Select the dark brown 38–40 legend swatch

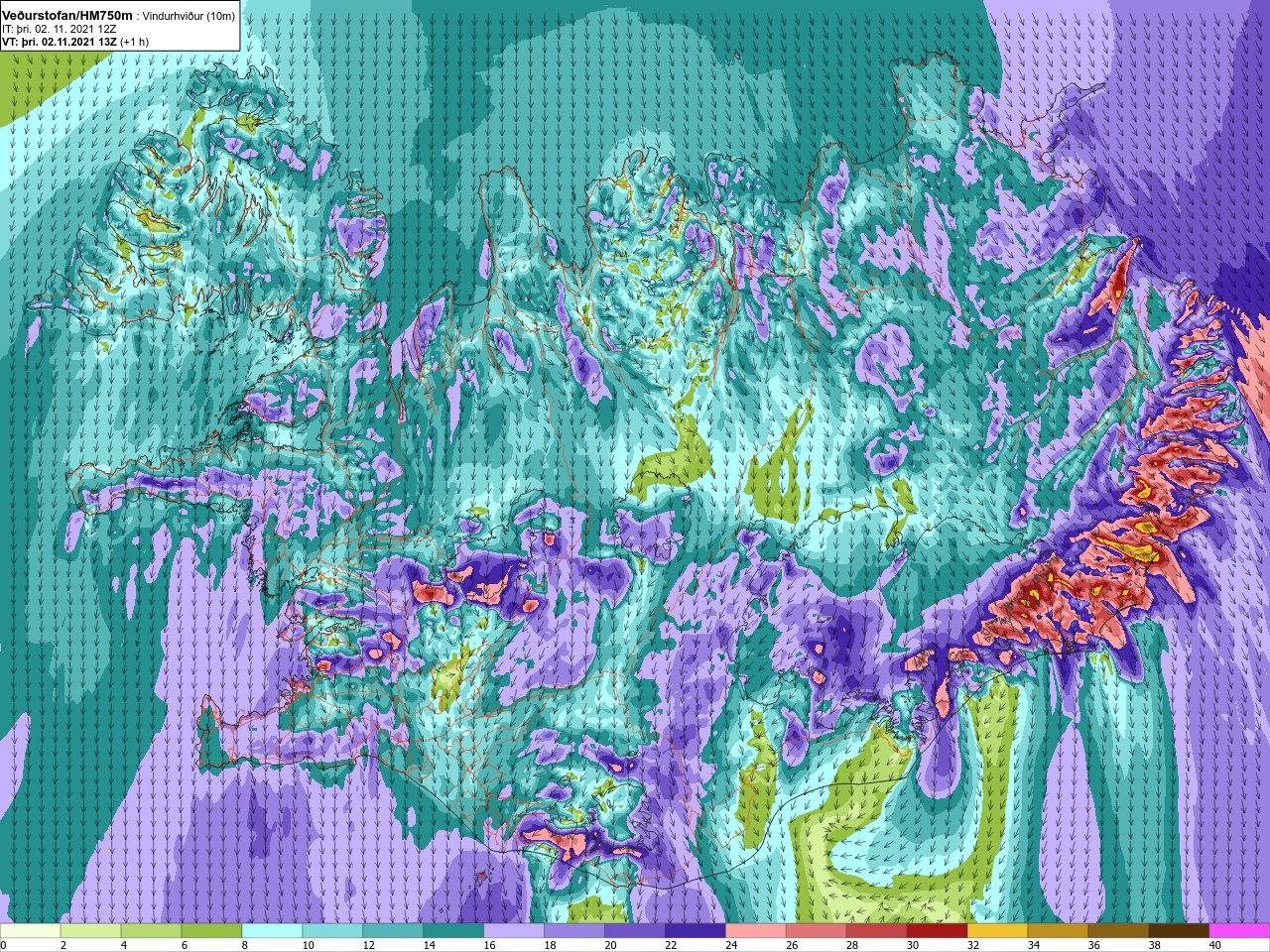(1181, 932)
